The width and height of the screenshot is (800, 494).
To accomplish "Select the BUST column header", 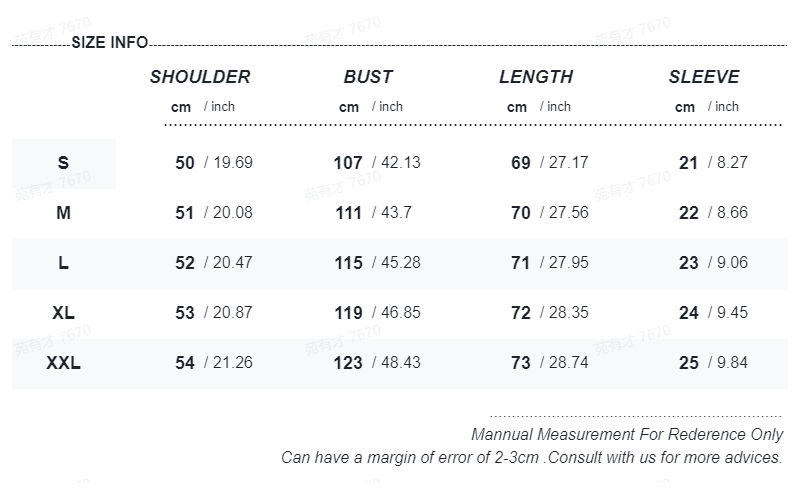I will 368,77.
